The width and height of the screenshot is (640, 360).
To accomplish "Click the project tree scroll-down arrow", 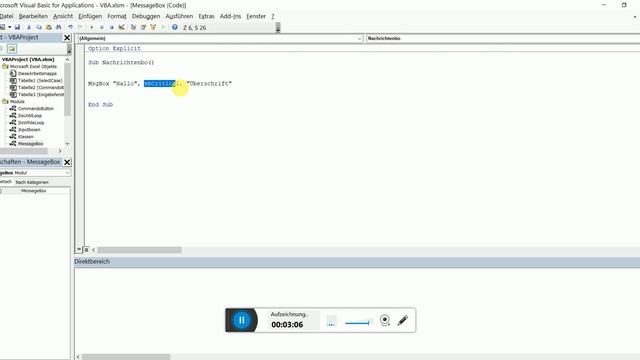I will pyautogui.click(x=67, y=144).
